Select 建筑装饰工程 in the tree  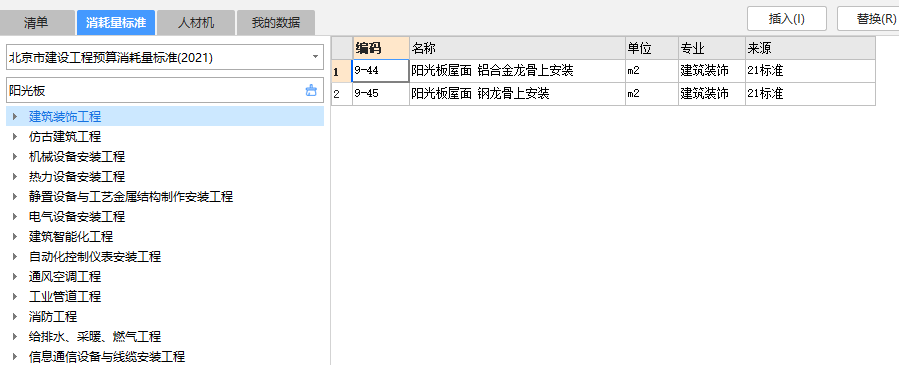[x=65, y=117]
